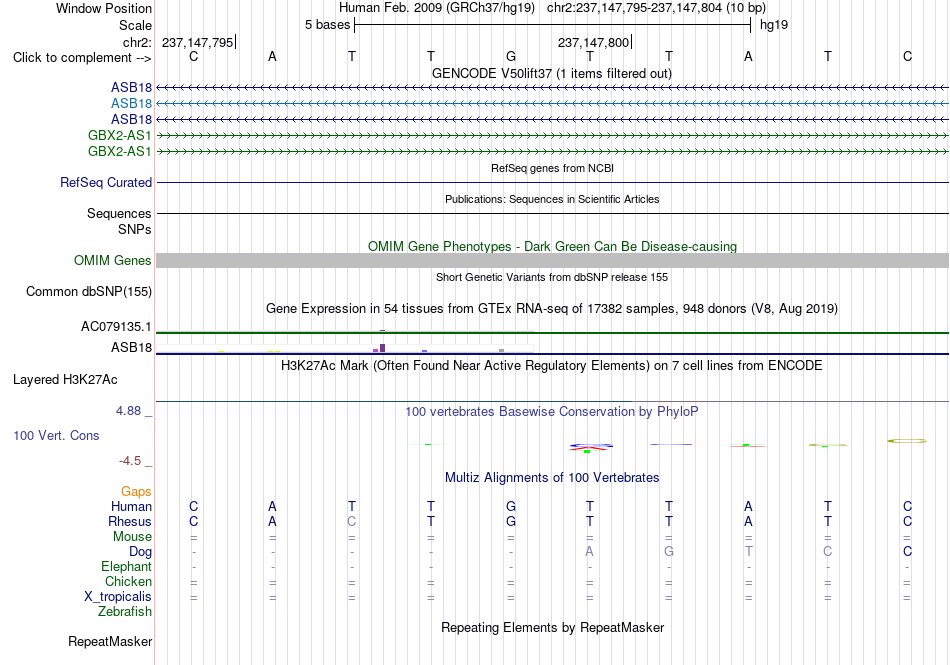Click the Rhesus species label
950x665 pixels.
(130, 521)
